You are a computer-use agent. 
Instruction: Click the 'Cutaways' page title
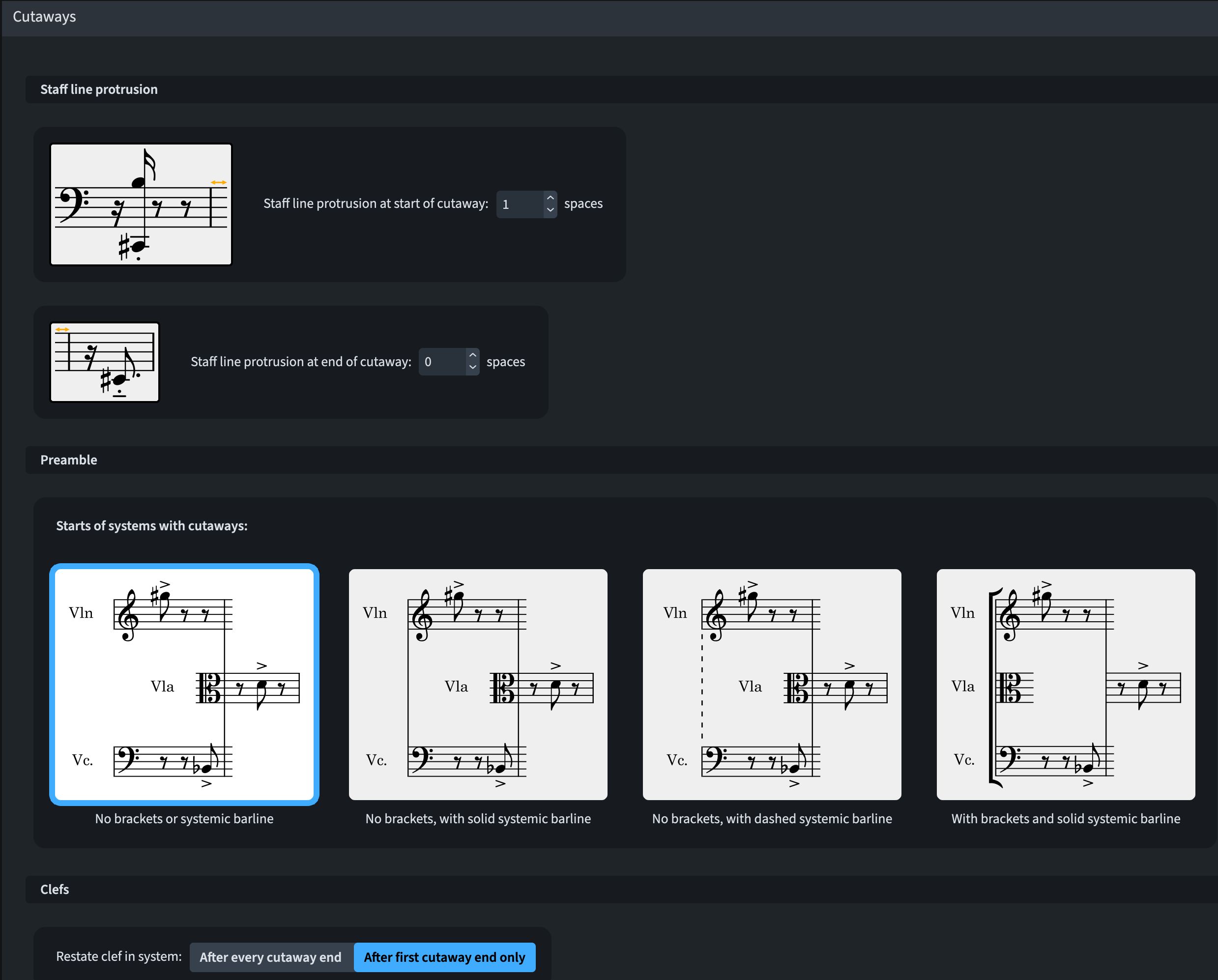(45, 17)
